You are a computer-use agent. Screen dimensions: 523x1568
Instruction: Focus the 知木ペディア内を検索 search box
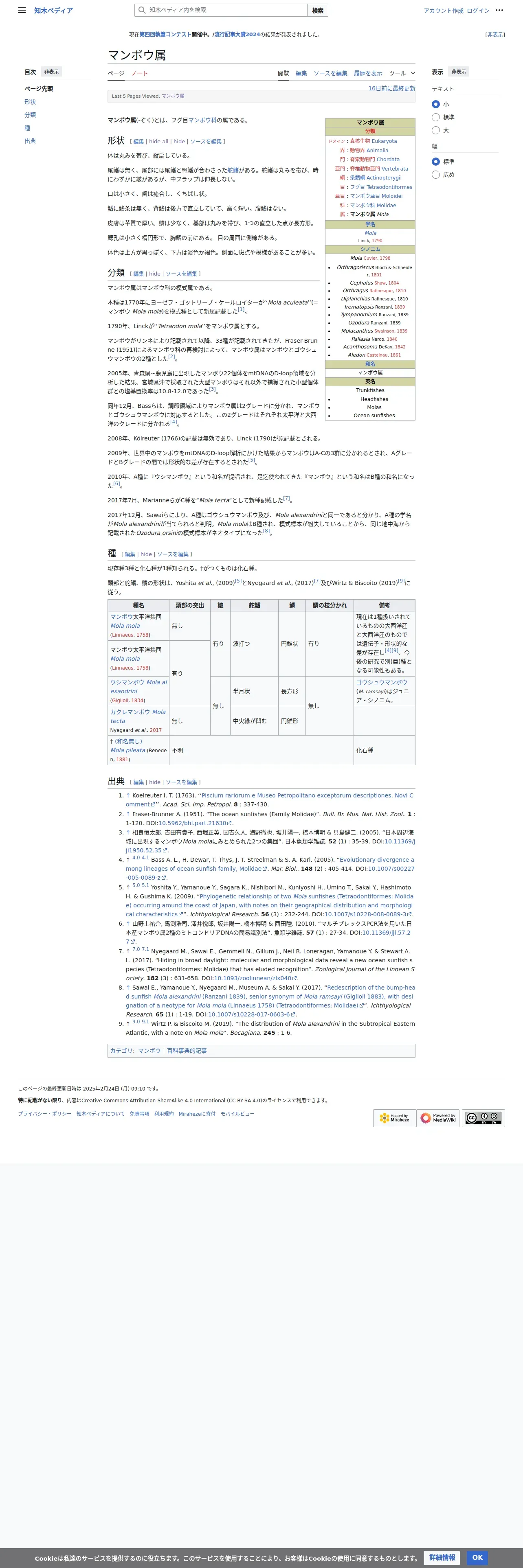coord(221,10)
